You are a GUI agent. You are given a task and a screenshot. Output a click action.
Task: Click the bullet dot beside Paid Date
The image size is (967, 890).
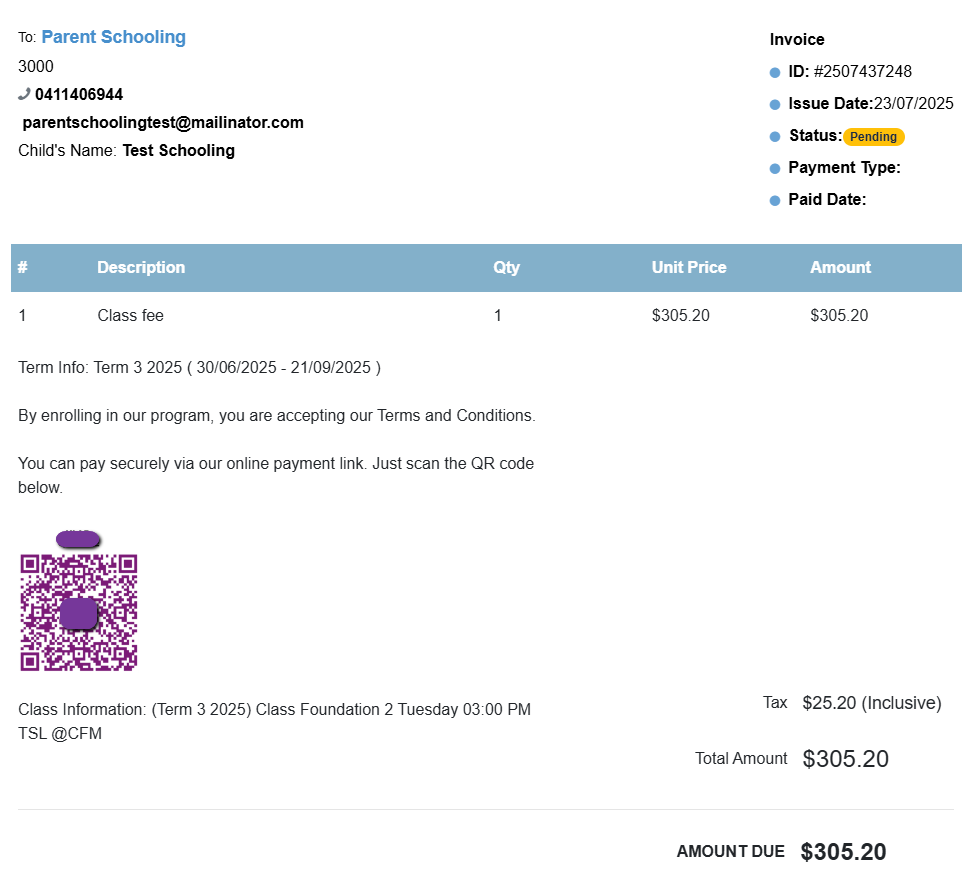click(774, 201)
